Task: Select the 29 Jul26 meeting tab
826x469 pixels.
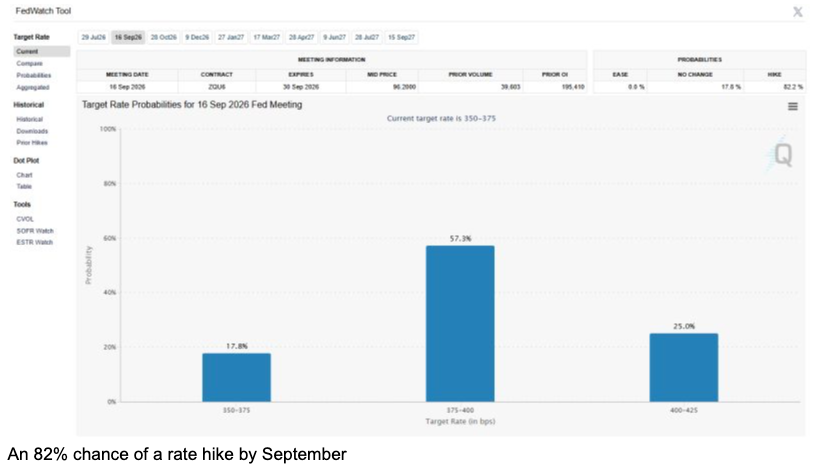Action: [x=93, y=37]
